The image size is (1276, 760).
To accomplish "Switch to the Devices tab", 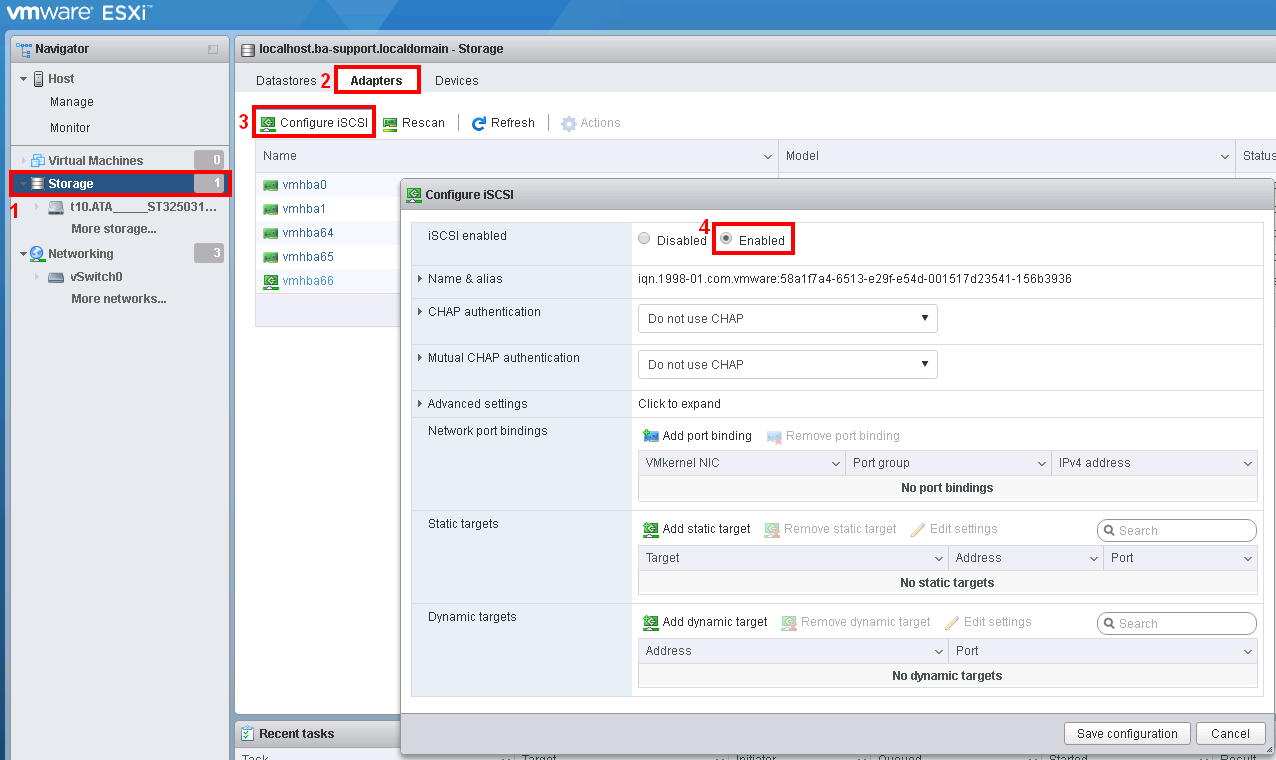I will (456, 80).
